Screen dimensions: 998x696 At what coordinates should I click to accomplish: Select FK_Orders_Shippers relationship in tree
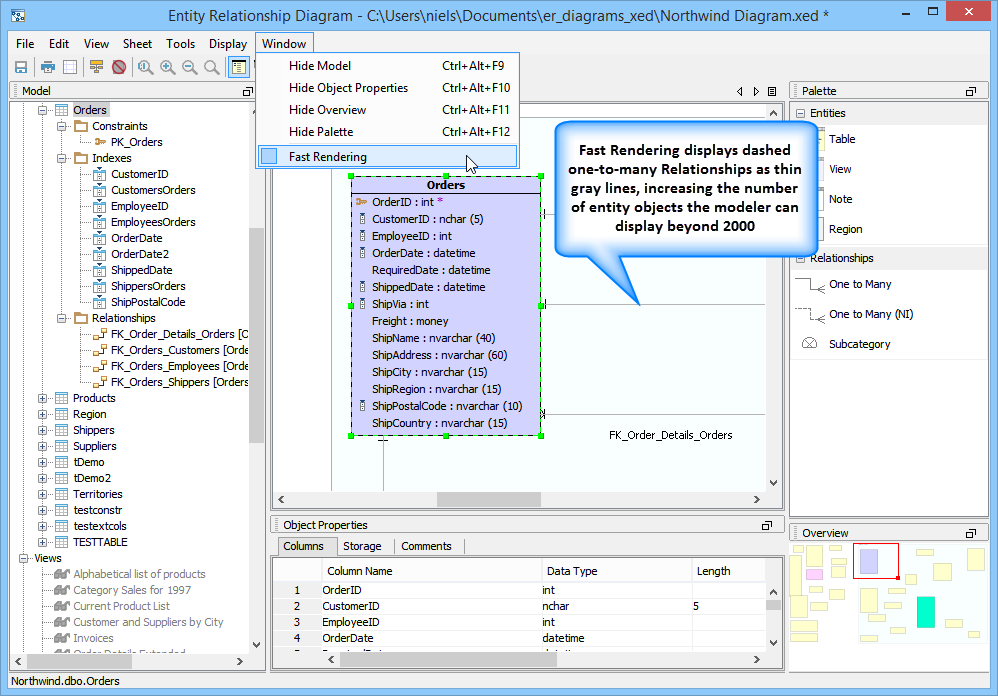(x=179, y=382)
